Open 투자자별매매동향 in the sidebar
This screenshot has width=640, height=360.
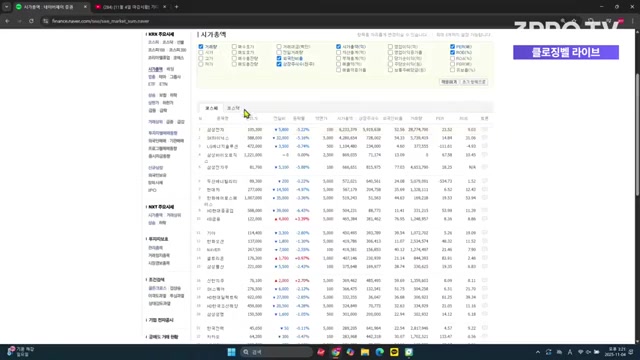coord(162,133)
